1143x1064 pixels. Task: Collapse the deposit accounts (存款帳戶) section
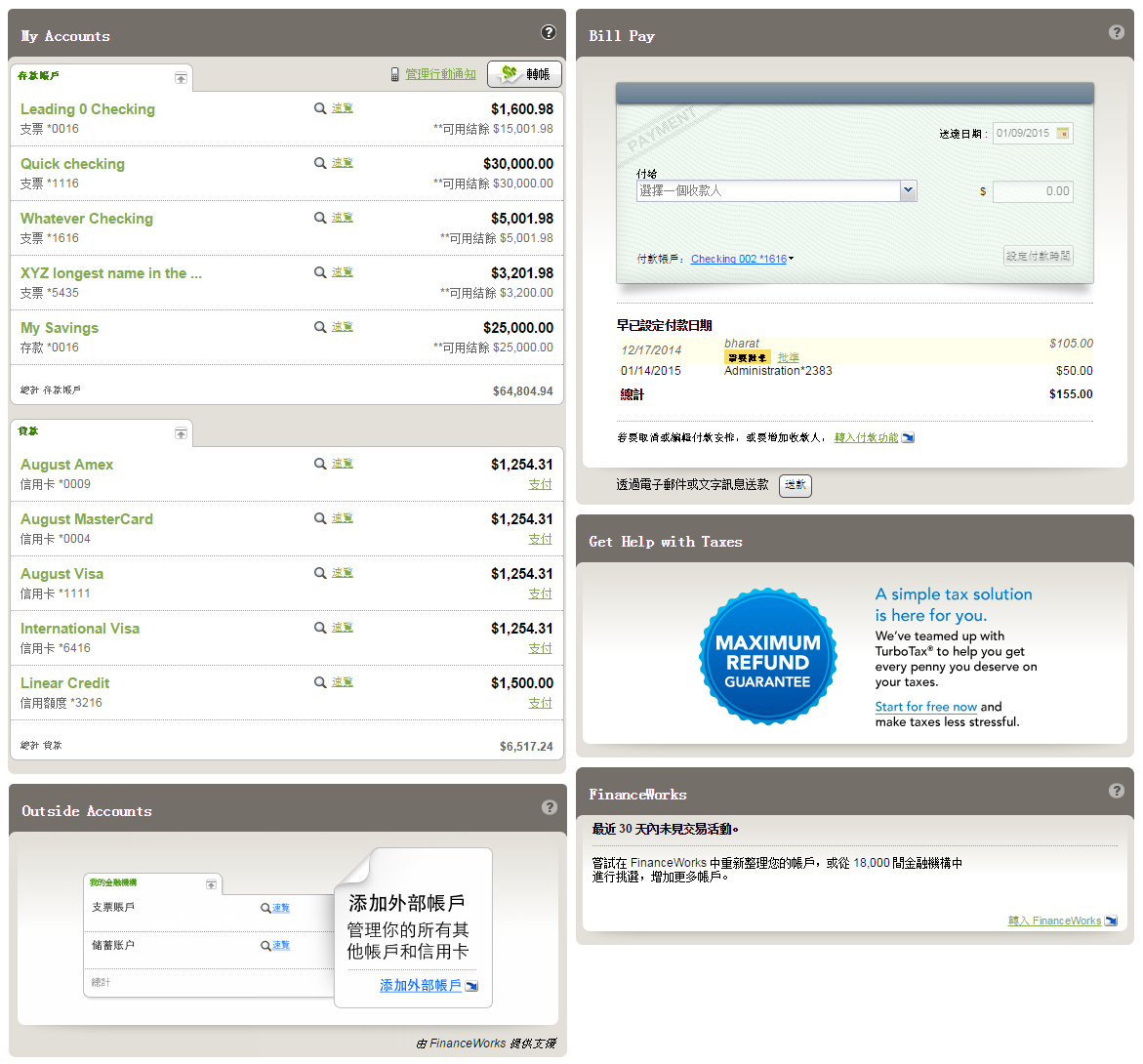pyautogui.click(x=181, y=78)
